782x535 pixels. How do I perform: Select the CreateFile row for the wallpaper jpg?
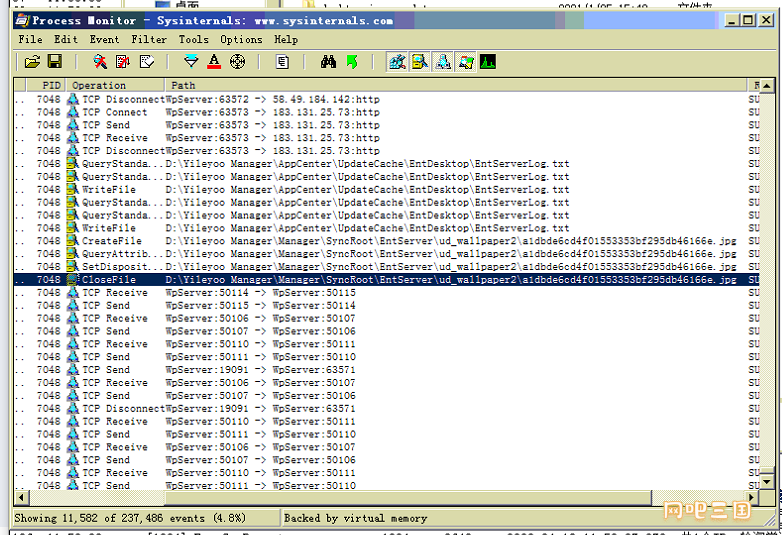[387, 241]
